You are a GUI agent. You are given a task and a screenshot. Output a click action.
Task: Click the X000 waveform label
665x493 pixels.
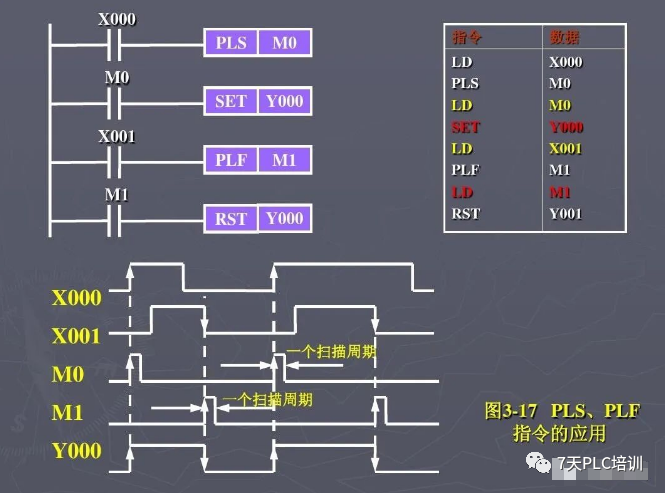coord(77,298)
